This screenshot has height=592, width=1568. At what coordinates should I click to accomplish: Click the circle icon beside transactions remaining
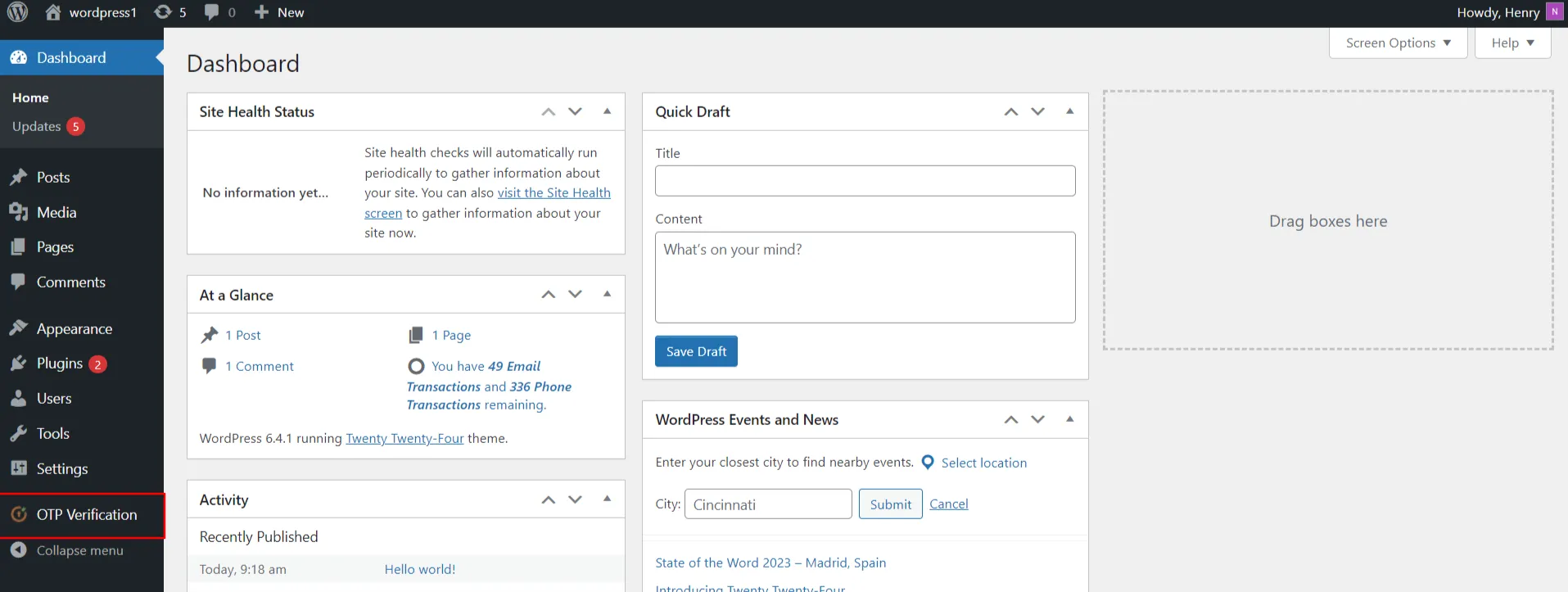point(416,366)
